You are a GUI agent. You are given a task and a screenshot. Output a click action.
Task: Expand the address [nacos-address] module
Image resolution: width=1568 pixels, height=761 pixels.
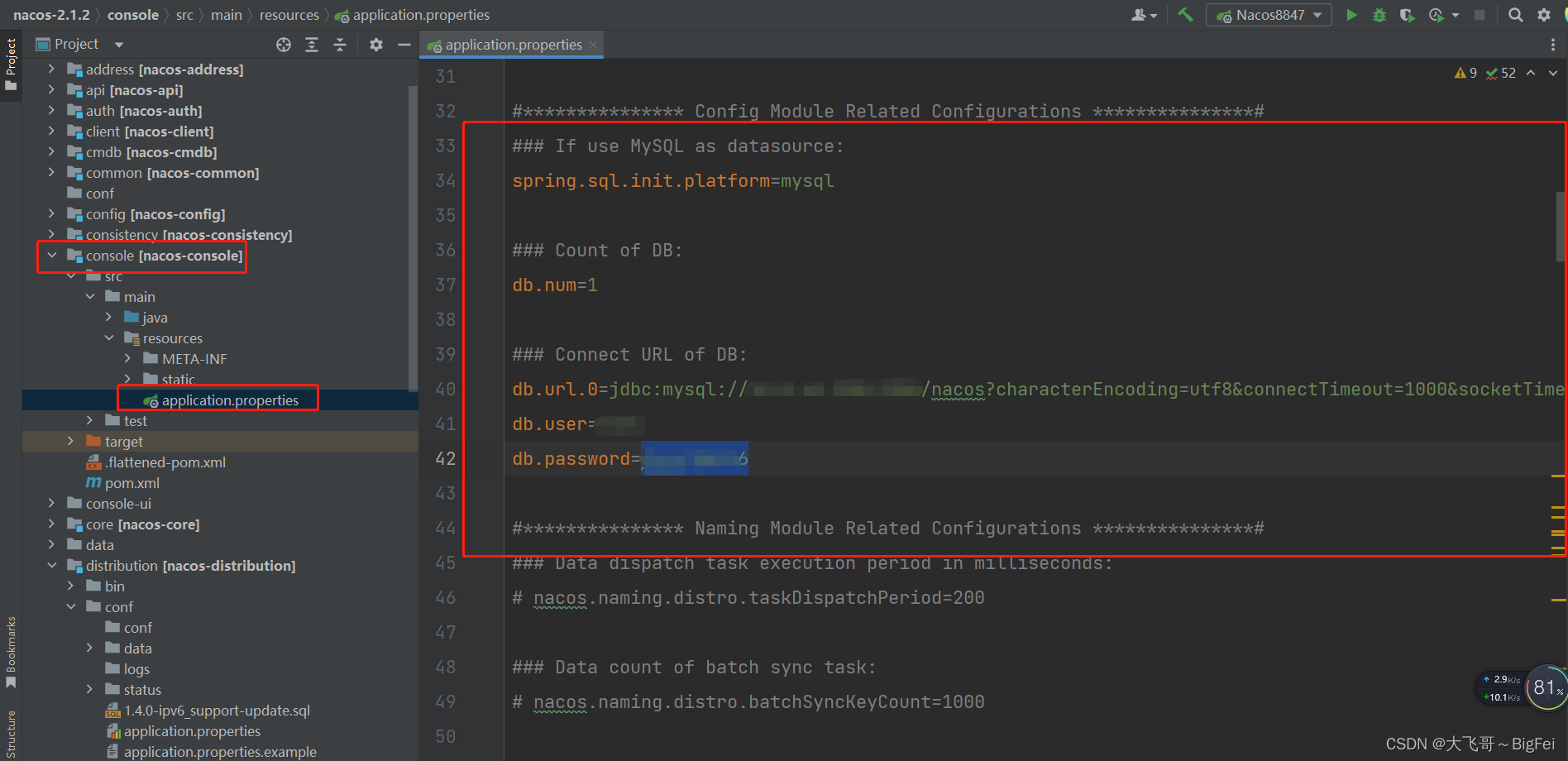click(x=51, y=69)
